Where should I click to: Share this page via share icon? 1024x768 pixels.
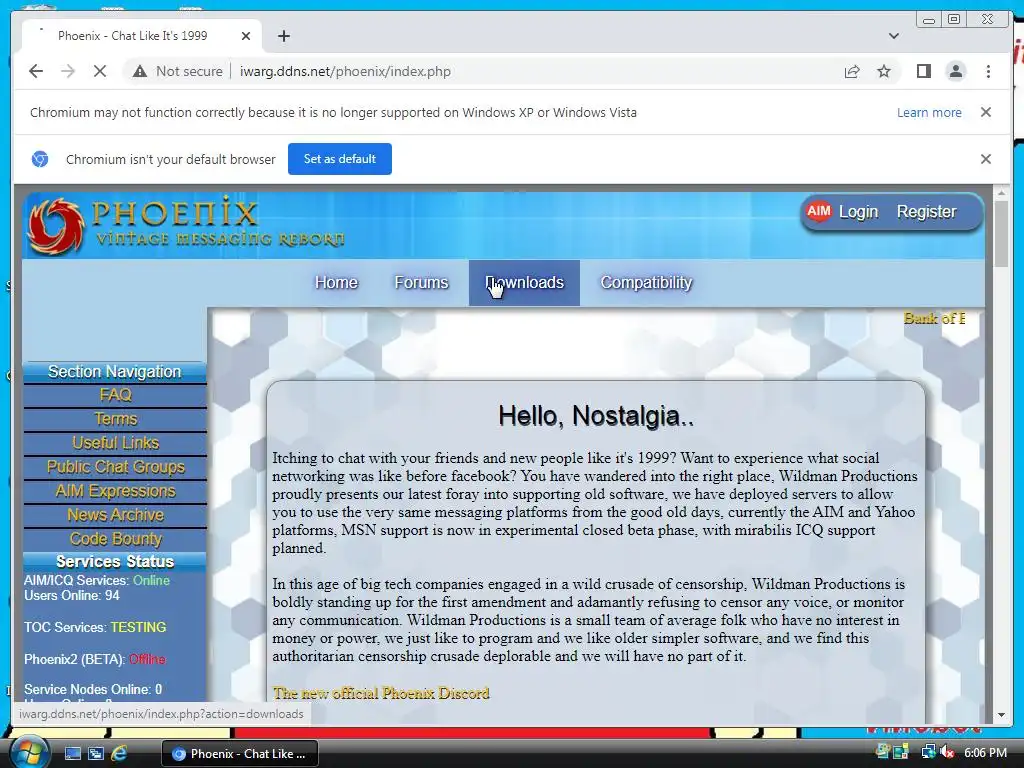tap(852, 71)
